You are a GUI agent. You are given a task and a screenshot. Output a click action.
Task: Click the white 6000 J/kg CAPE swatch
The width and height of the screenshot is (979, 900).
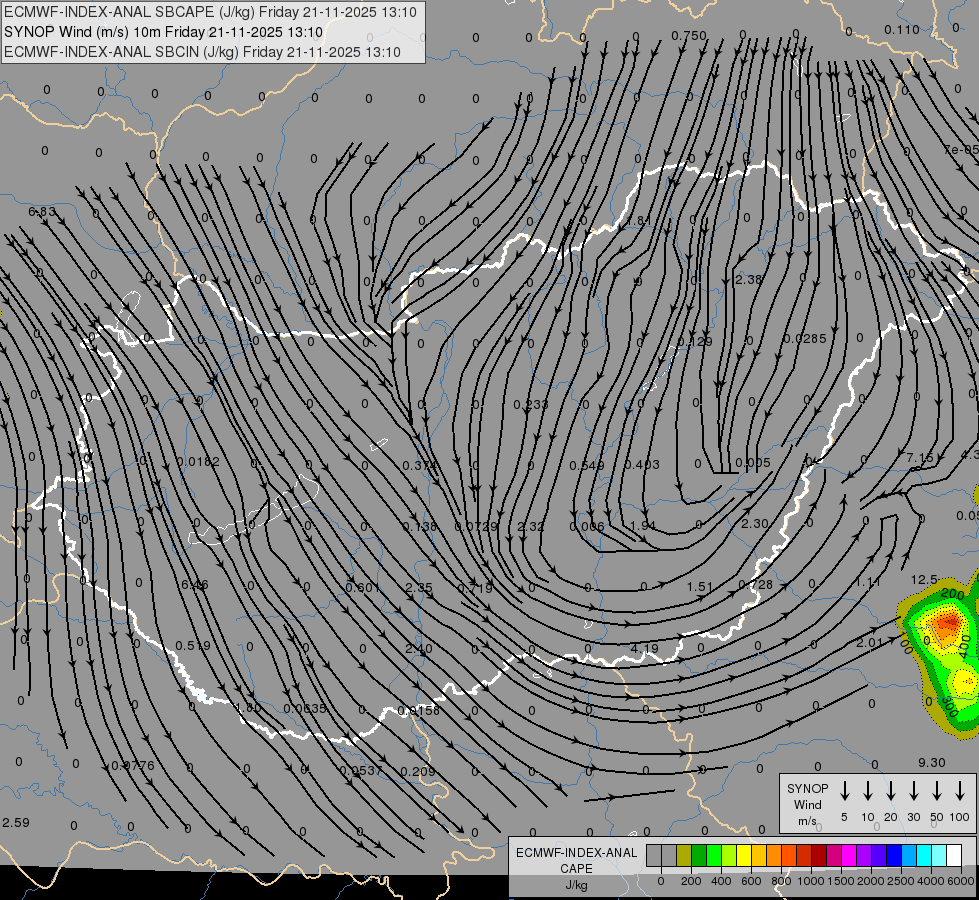tap(954, 856)
